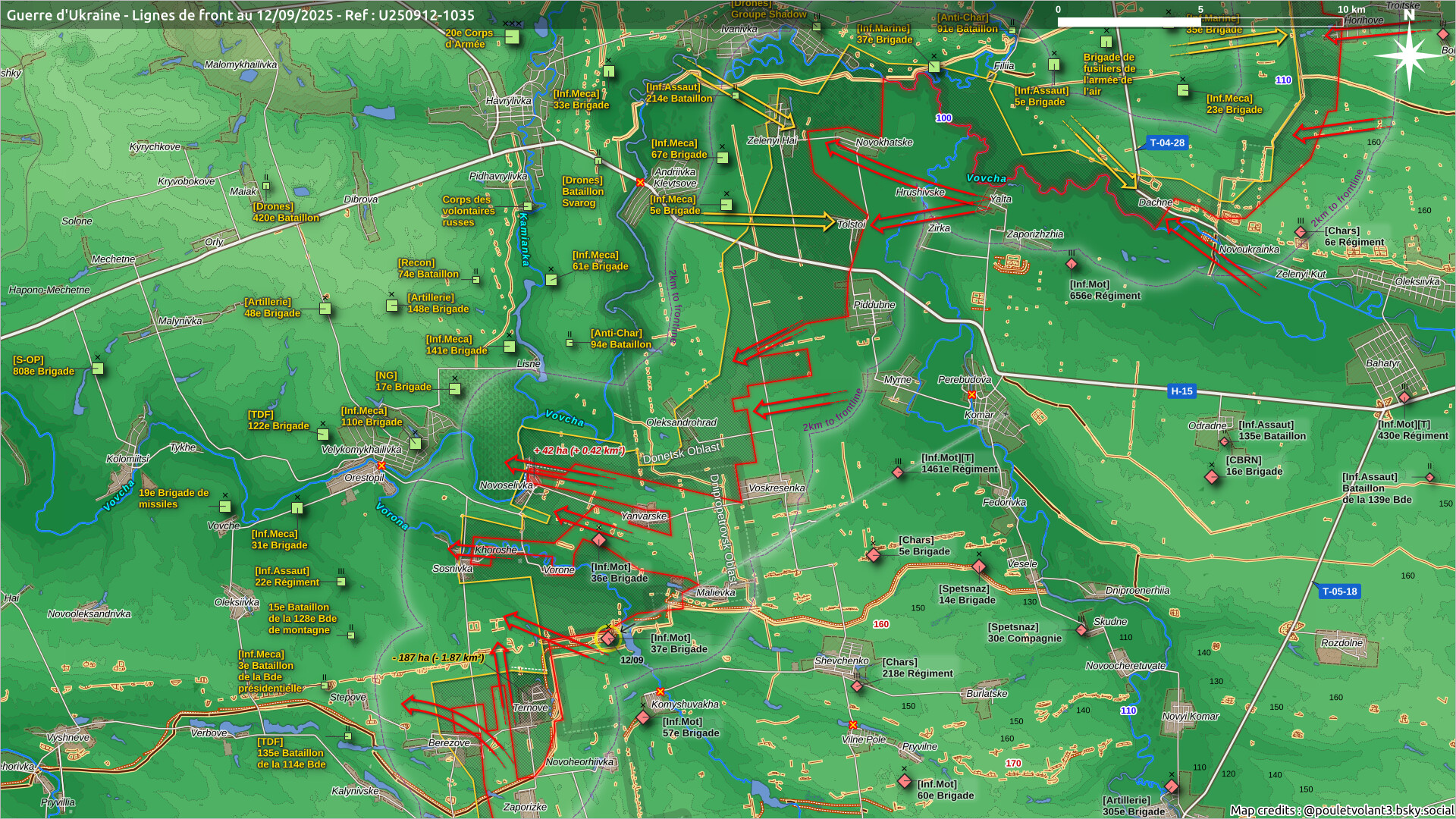Viewport: 1456px width, 819px height.
Task: Click the 10 km scale bar
Action: point(1200,22)
